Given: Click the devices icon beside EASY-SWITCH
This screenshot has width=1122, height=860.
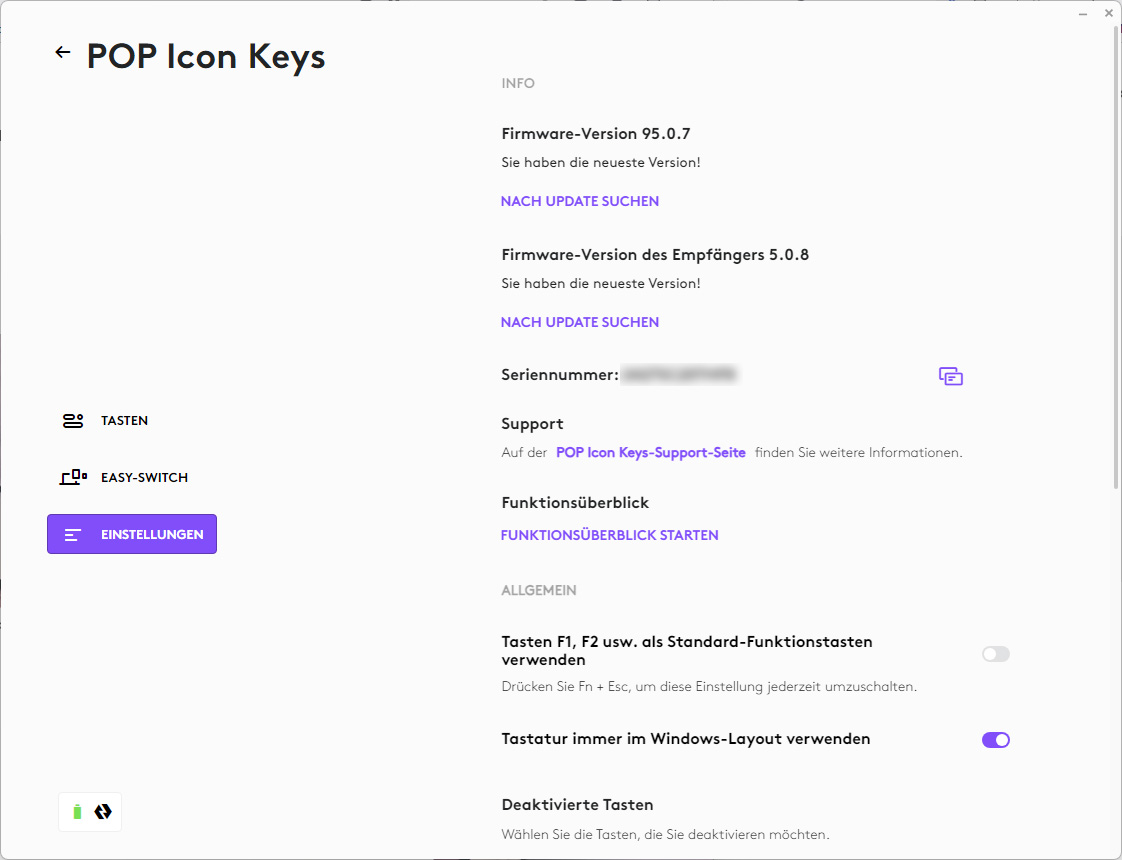Looking at the screenshot, I should (x=73, y=478).
